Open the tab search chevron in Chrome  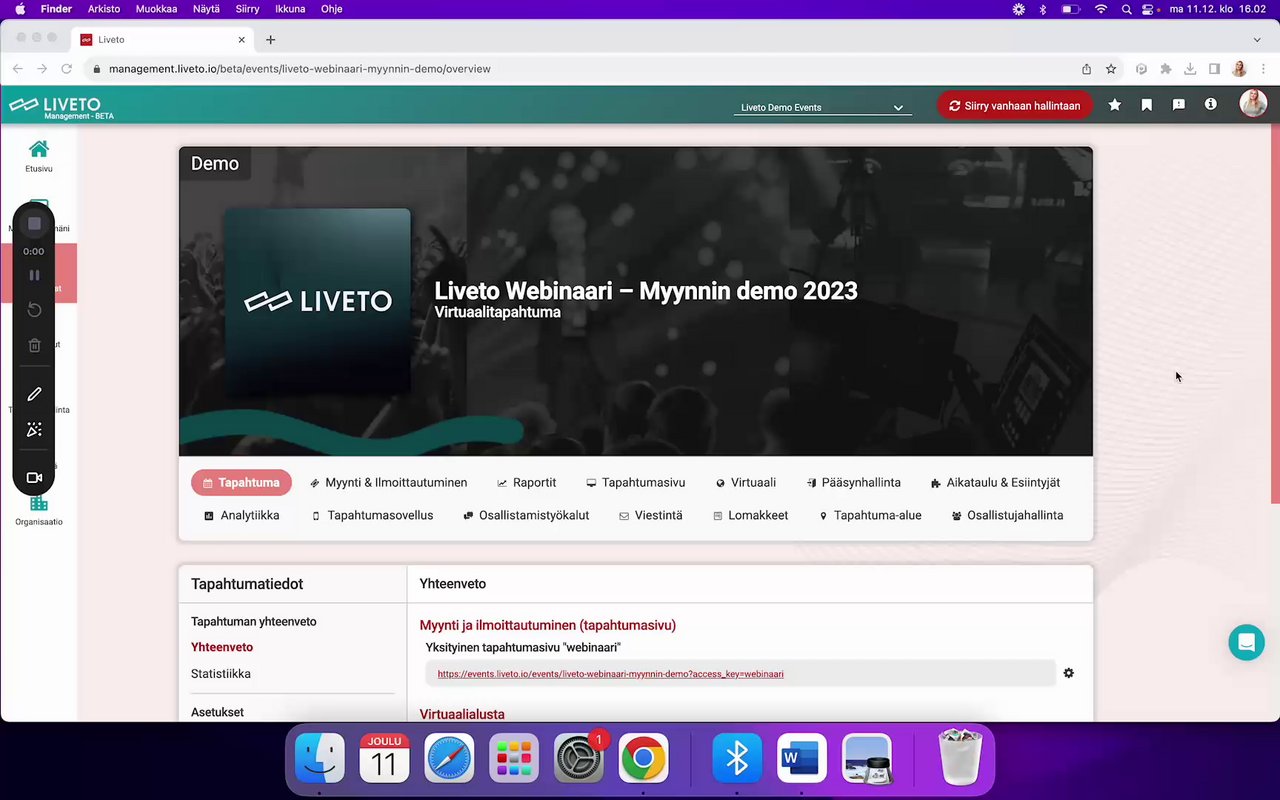pyautogui.click(x=1257, y=40)
